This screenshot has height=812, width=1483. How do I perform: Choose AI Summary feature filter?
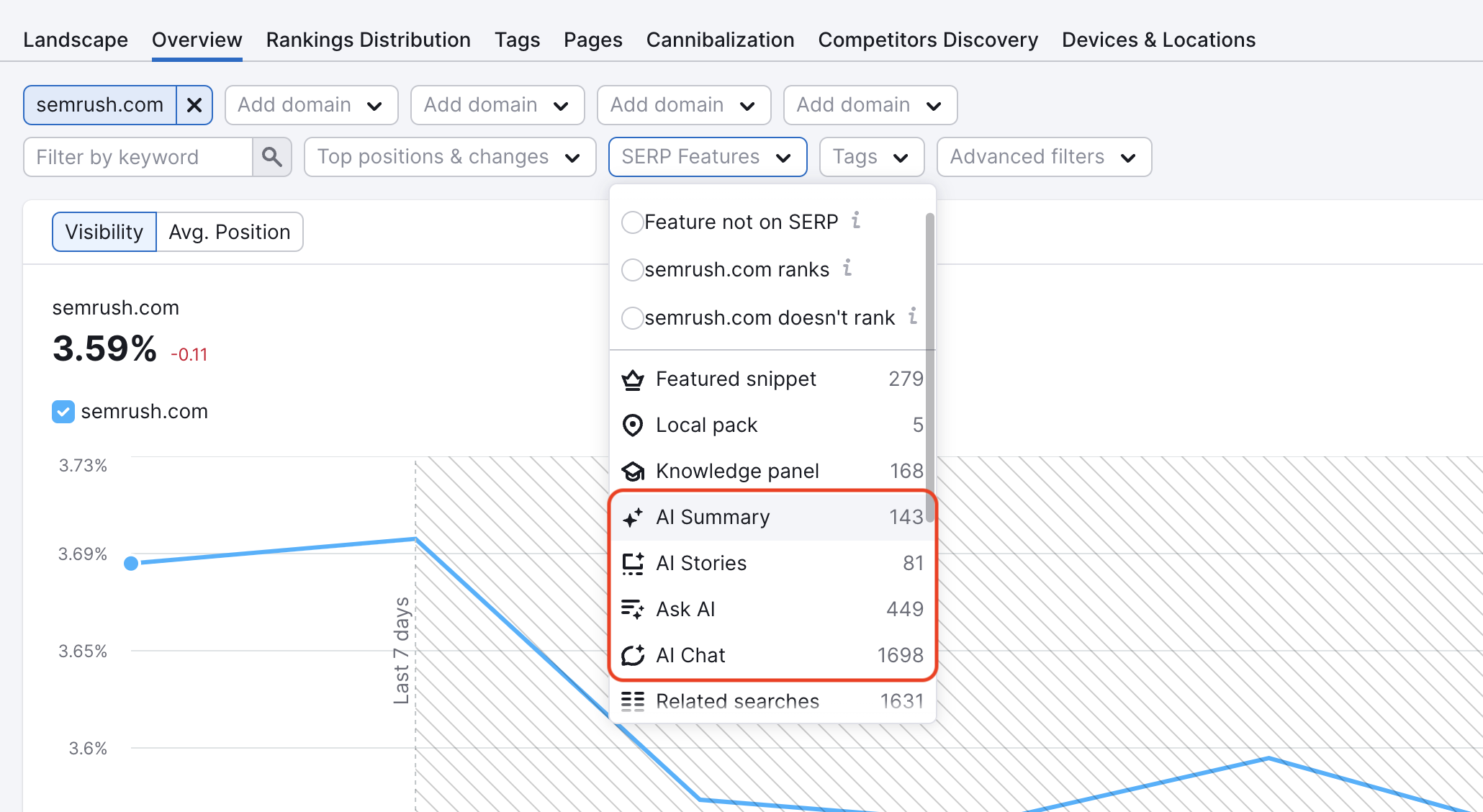pos(771,518)
